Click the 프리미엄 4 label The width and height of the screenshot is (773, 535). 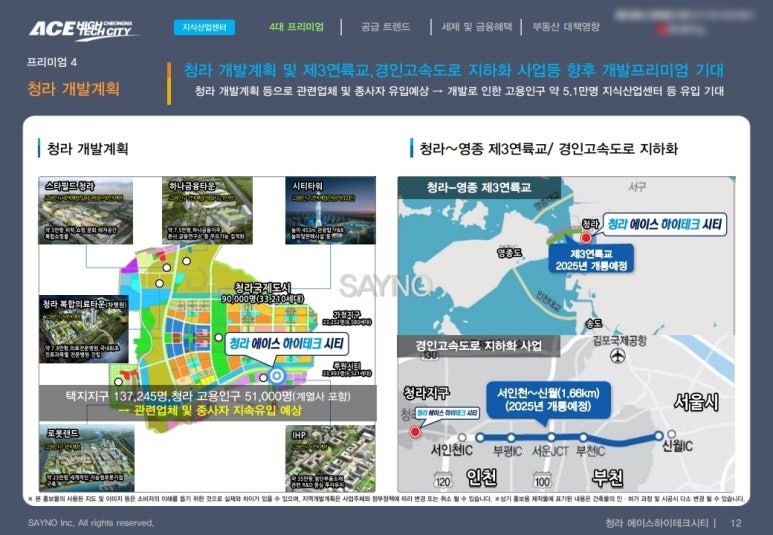coord(52,62)
